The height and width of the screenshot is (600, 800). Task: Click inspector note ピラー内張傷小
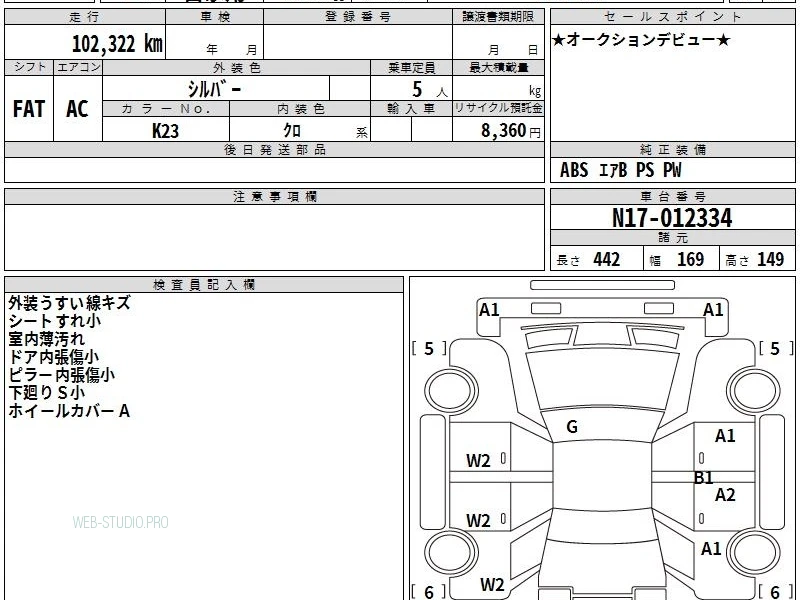[x=61, y=374]
